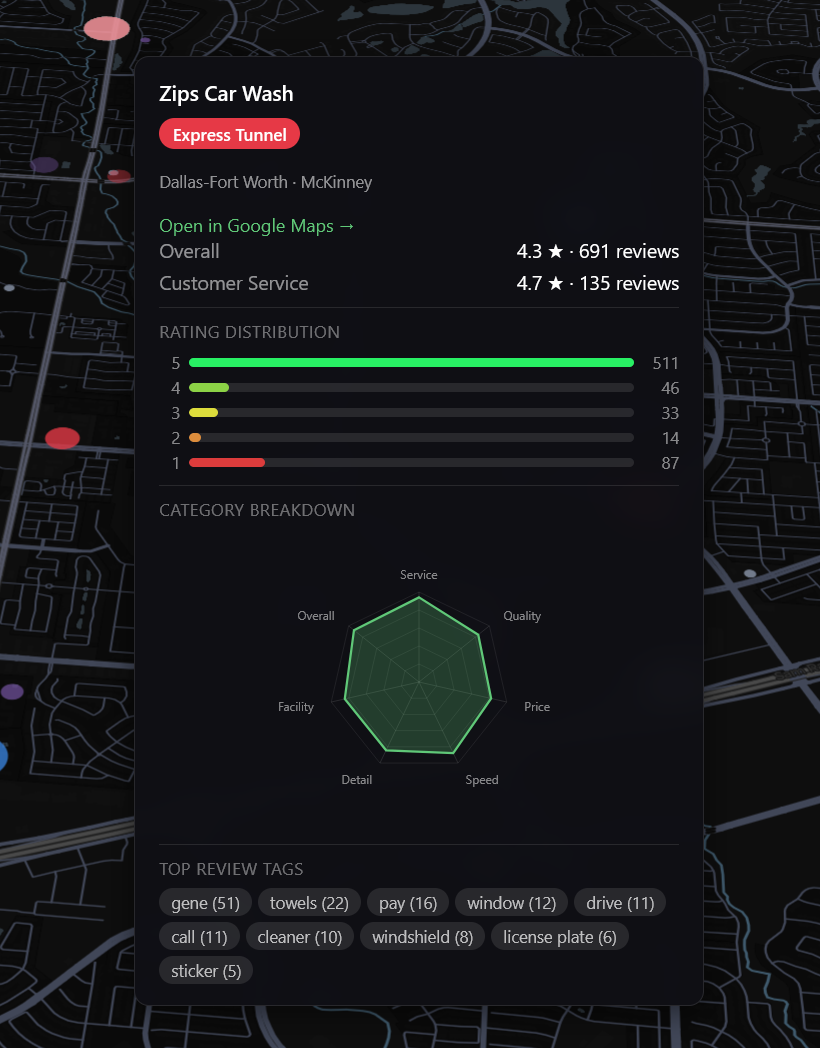The height and width of the screenshot is (1048, 820).
Task: Select the pay (16) review tag
Action: tap(408, 903)
